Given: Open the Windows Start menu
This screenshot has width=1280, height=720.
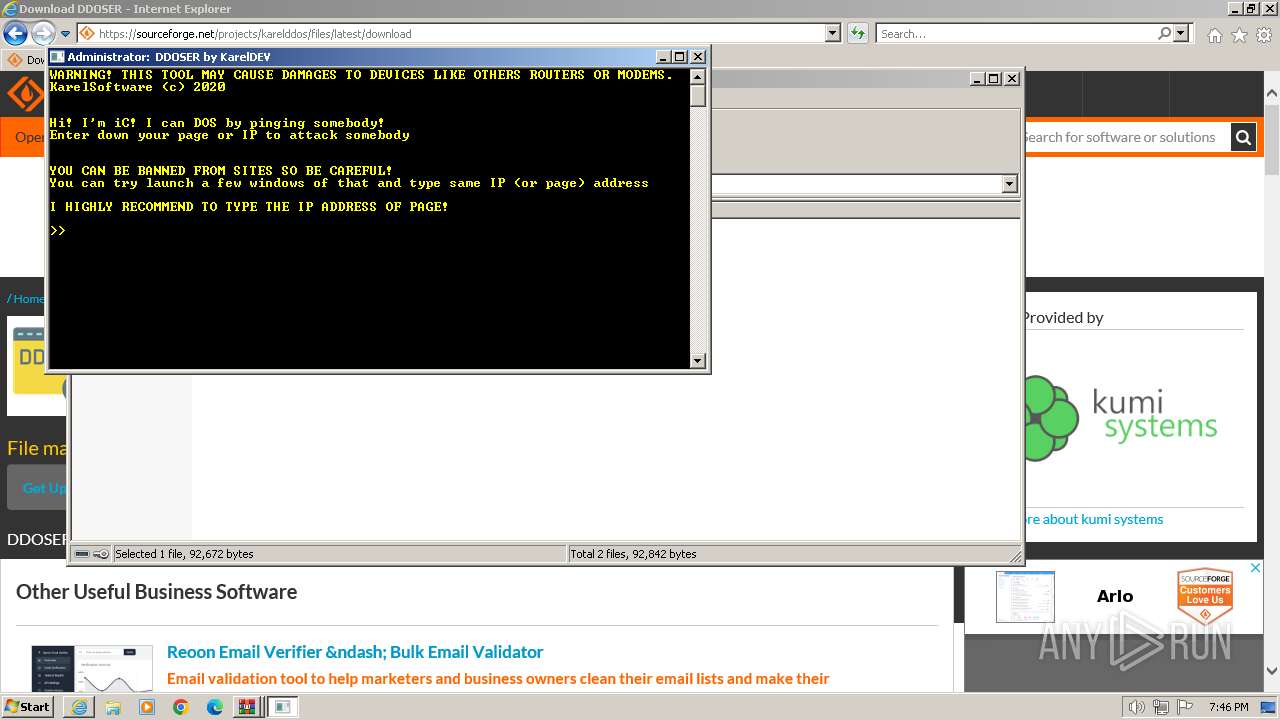Looking at the screenshot, I should 27,707.
